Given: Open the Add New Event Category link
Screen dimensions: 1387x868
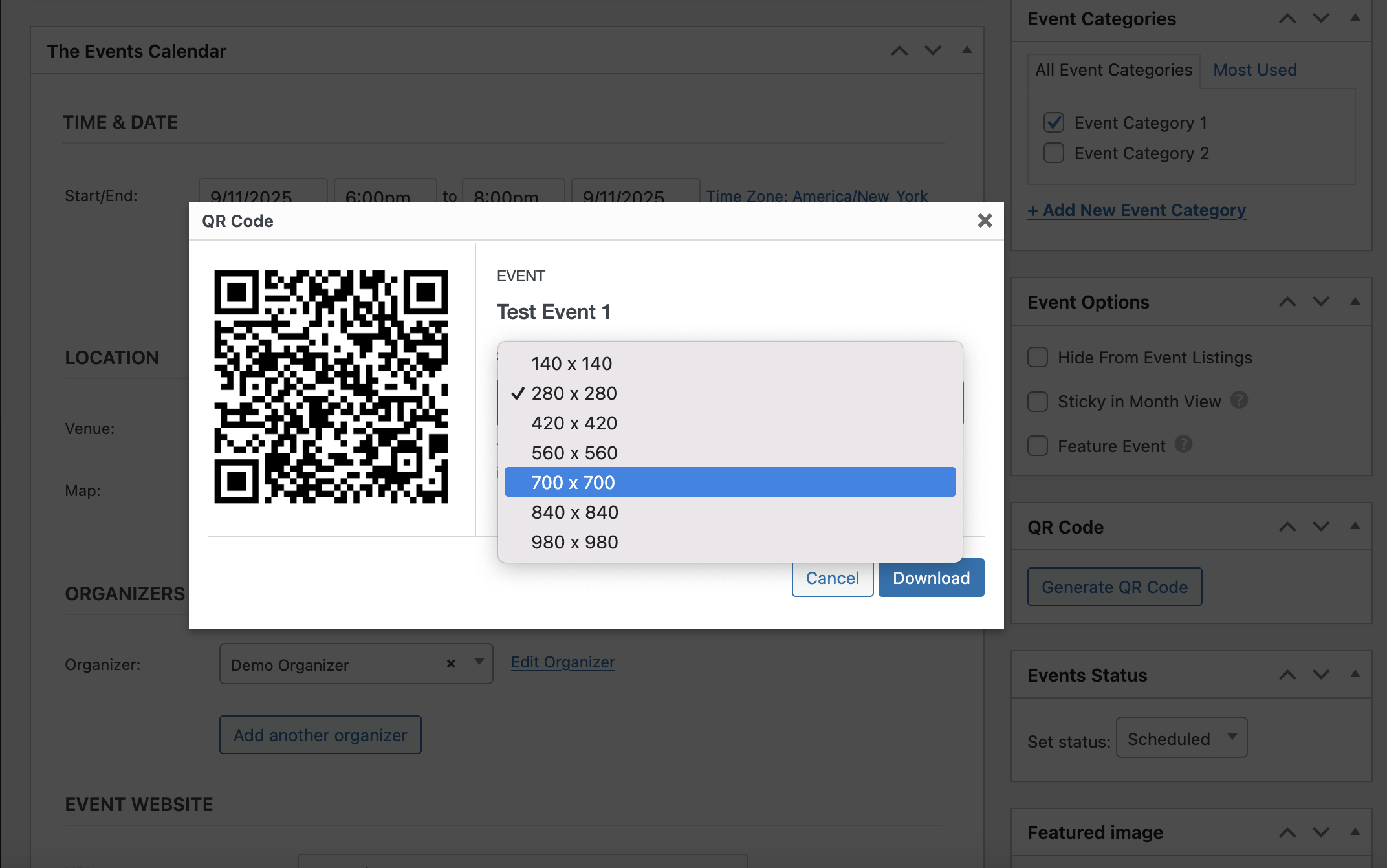Looking at the screenshot, I should [x=1136, y=210].
